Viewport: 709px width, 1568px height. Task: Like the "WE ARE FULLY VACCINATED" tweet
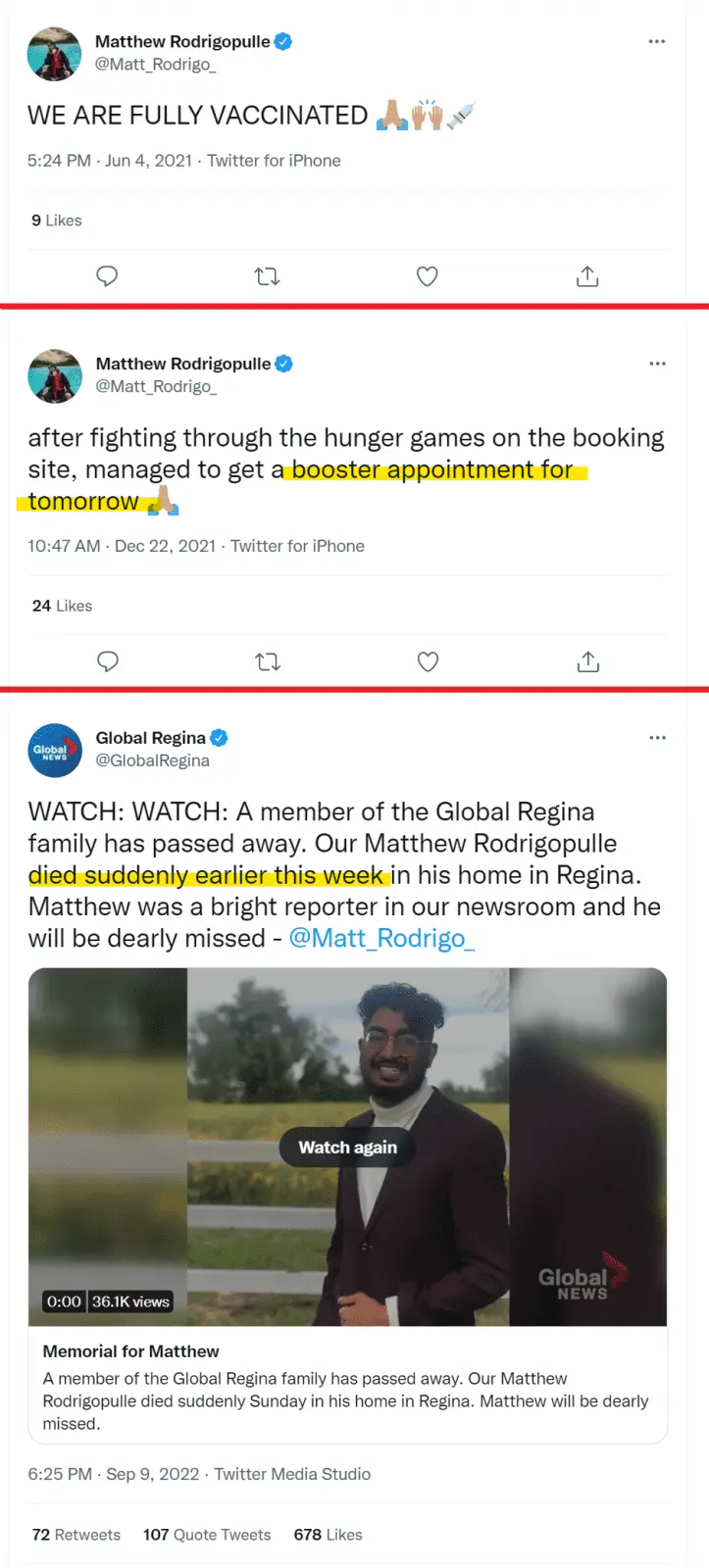[x=427, y=276]
